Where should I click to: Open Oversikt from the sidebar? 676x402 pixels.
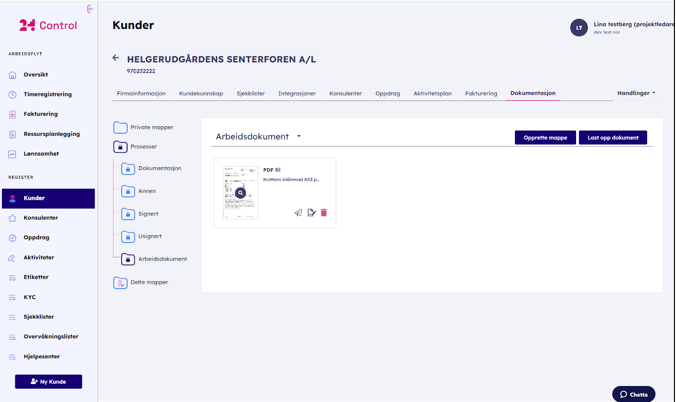[35, 75]
